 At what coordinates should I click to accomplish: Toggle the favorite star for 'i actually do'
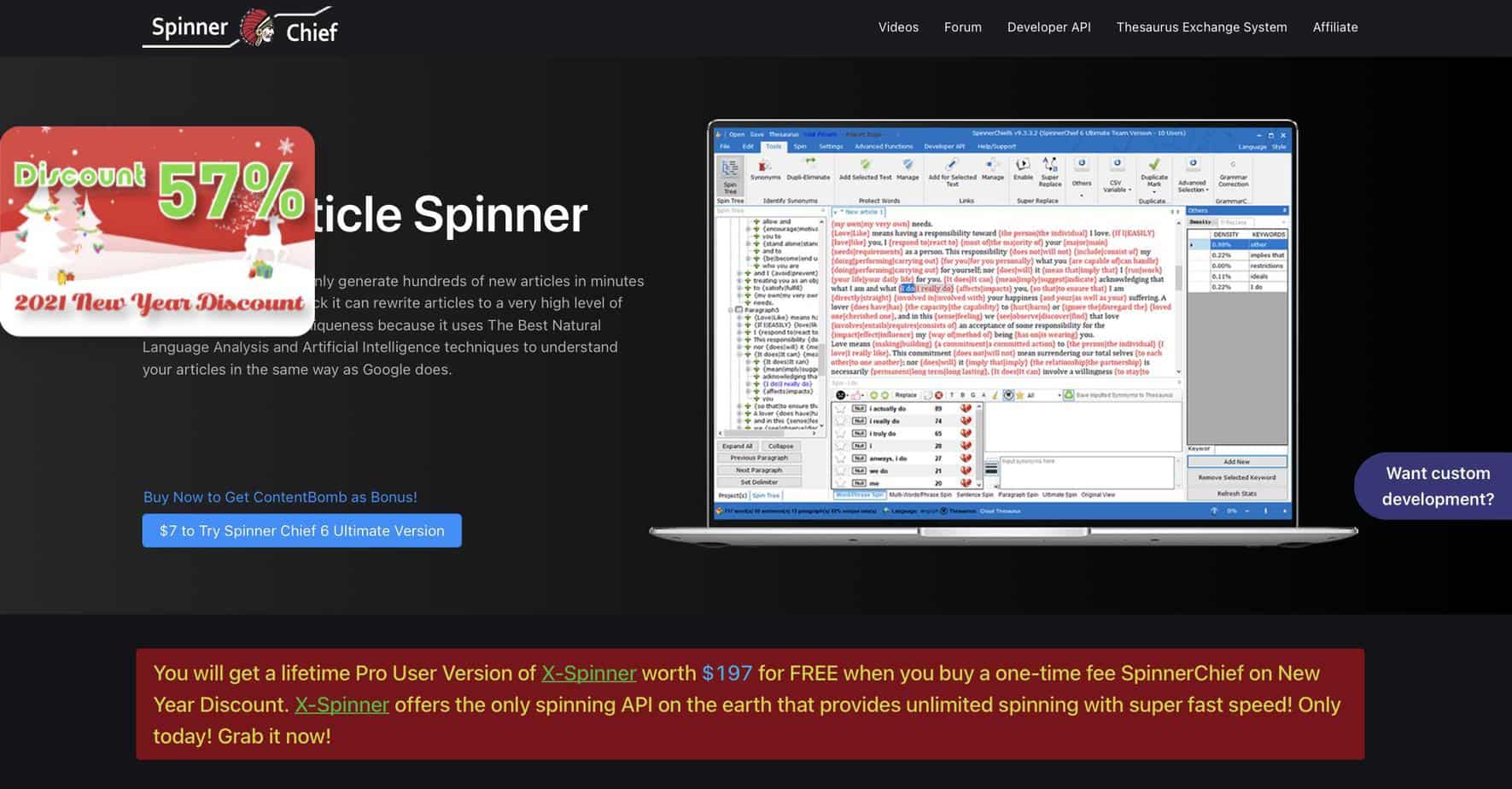(x=840, y=409)
